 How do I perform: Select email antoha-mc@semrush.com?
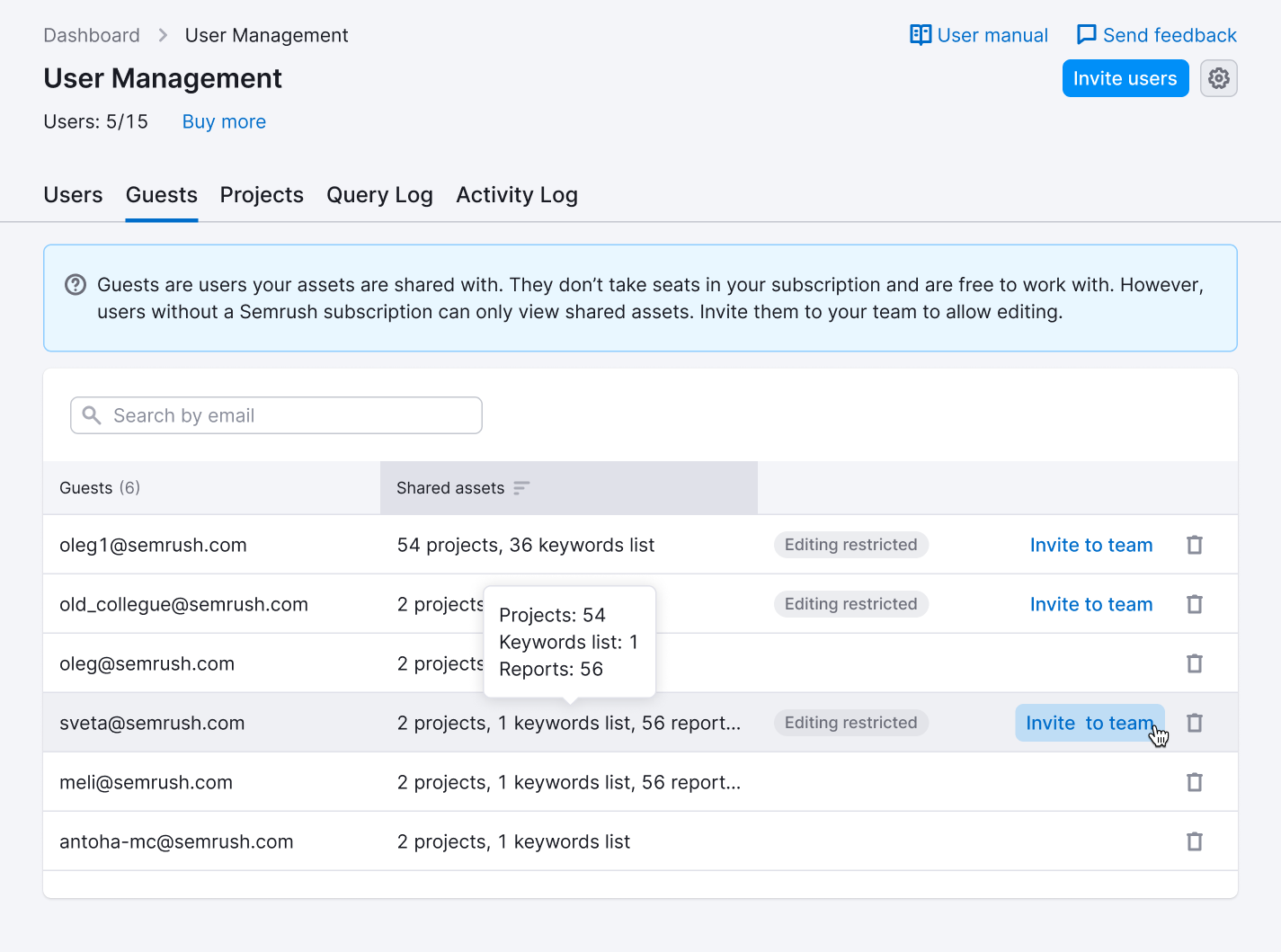click(176, 841)
